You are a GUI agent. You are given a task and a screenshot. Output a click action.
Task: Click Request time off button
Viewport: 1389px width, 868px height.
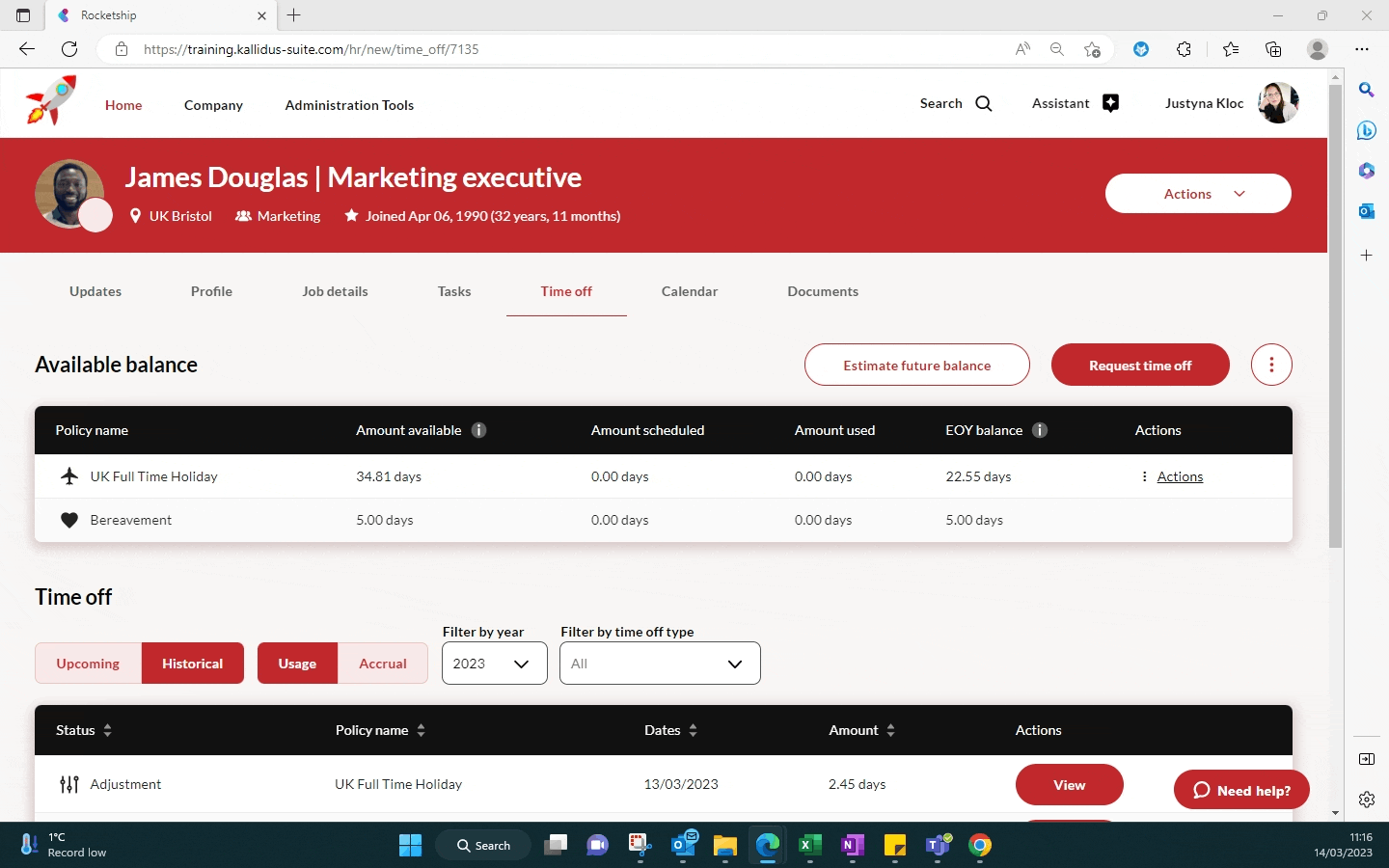[x=1139, y=366]
